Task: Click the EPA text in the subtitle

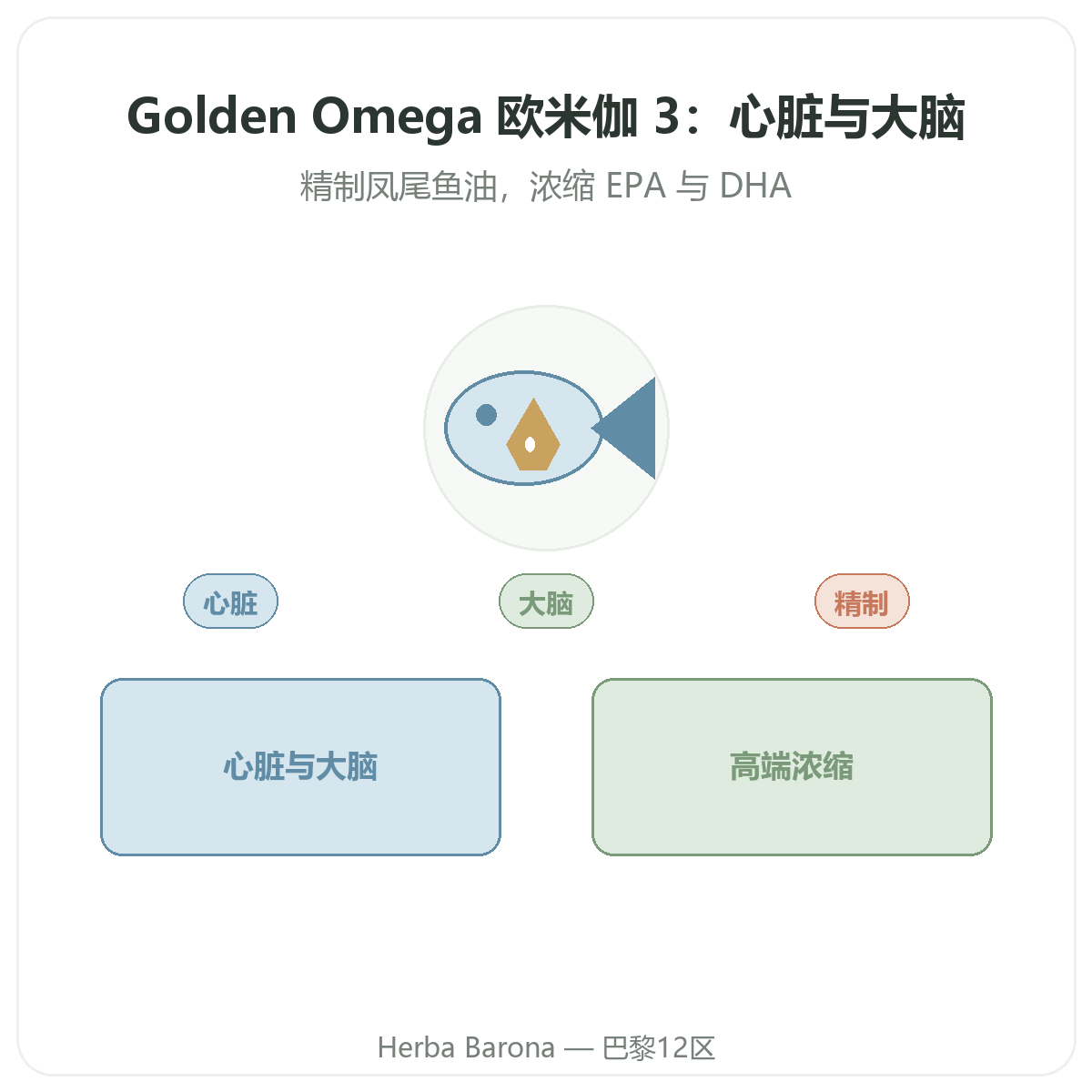Action: [636, 186]
